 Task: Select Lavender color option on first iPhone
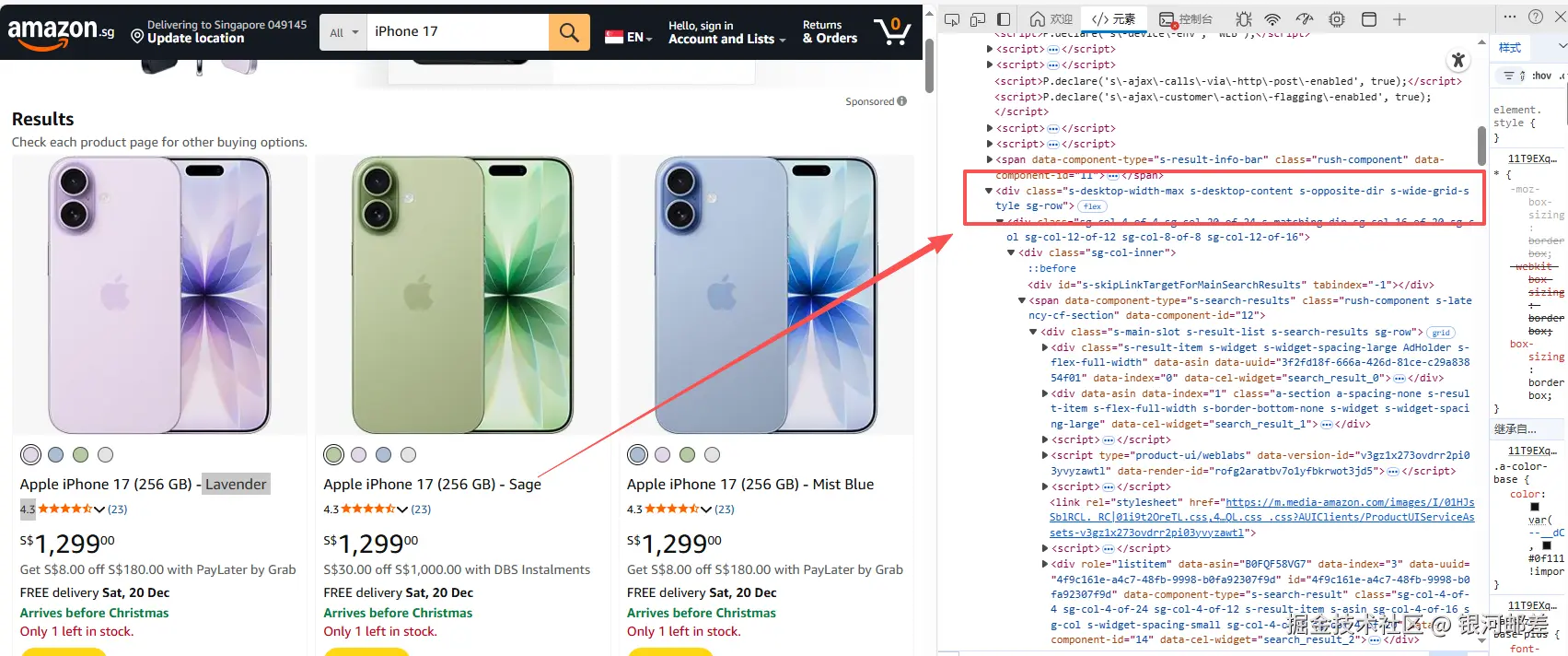coord(30,454)
